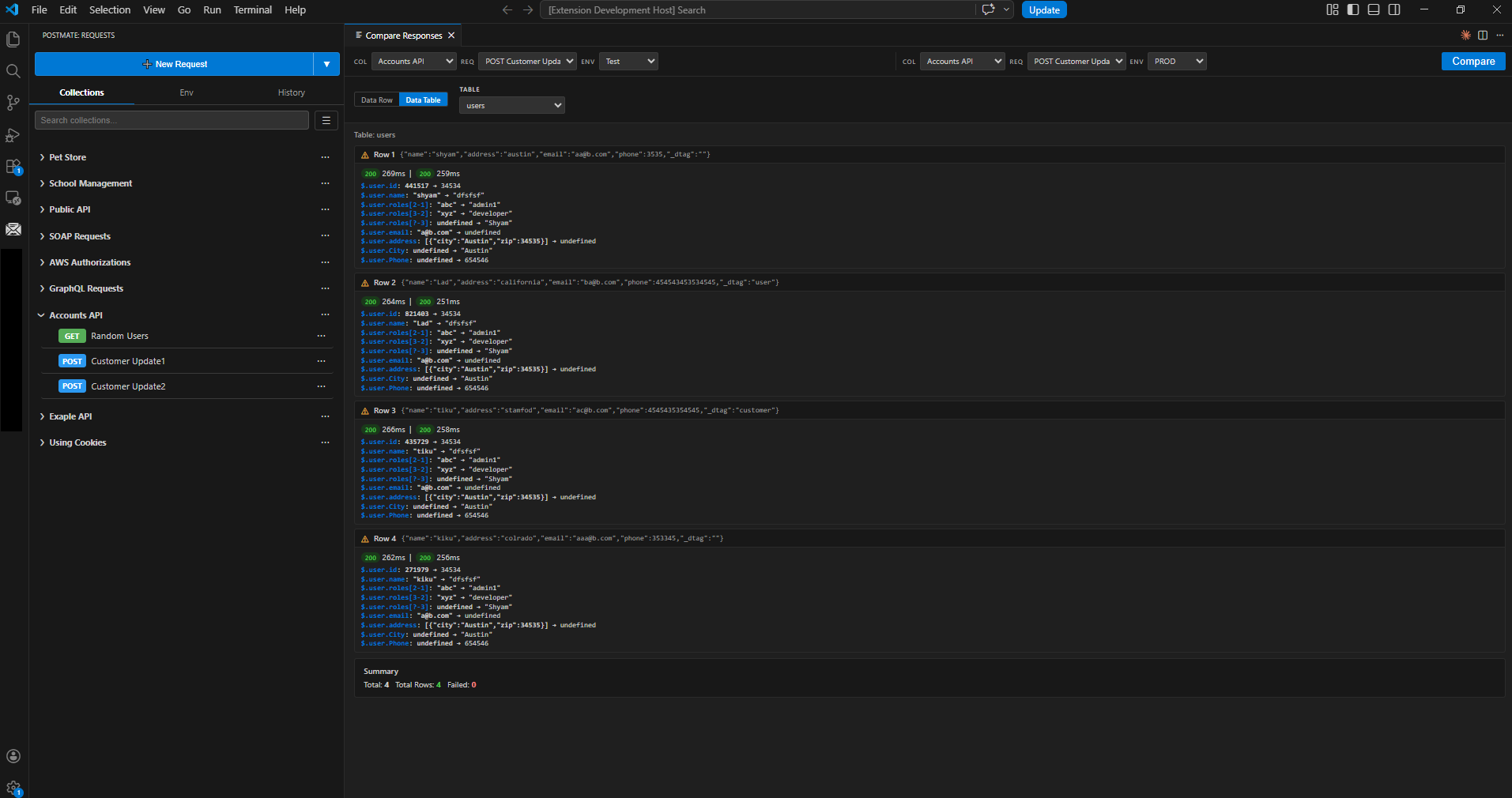Go back using the navigation arrow
Screen dimensions: 1512x798
point(507,9)
